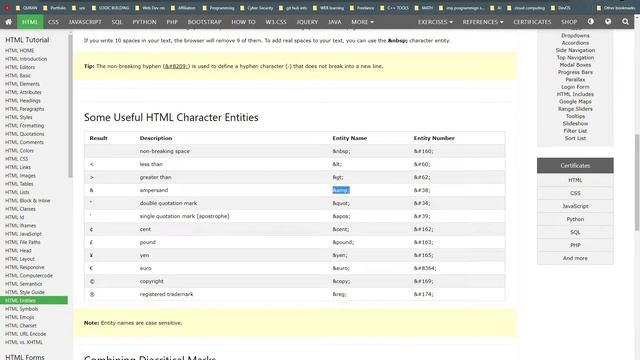Expand the EXERCISES dropdown

(x=435, y=22)
